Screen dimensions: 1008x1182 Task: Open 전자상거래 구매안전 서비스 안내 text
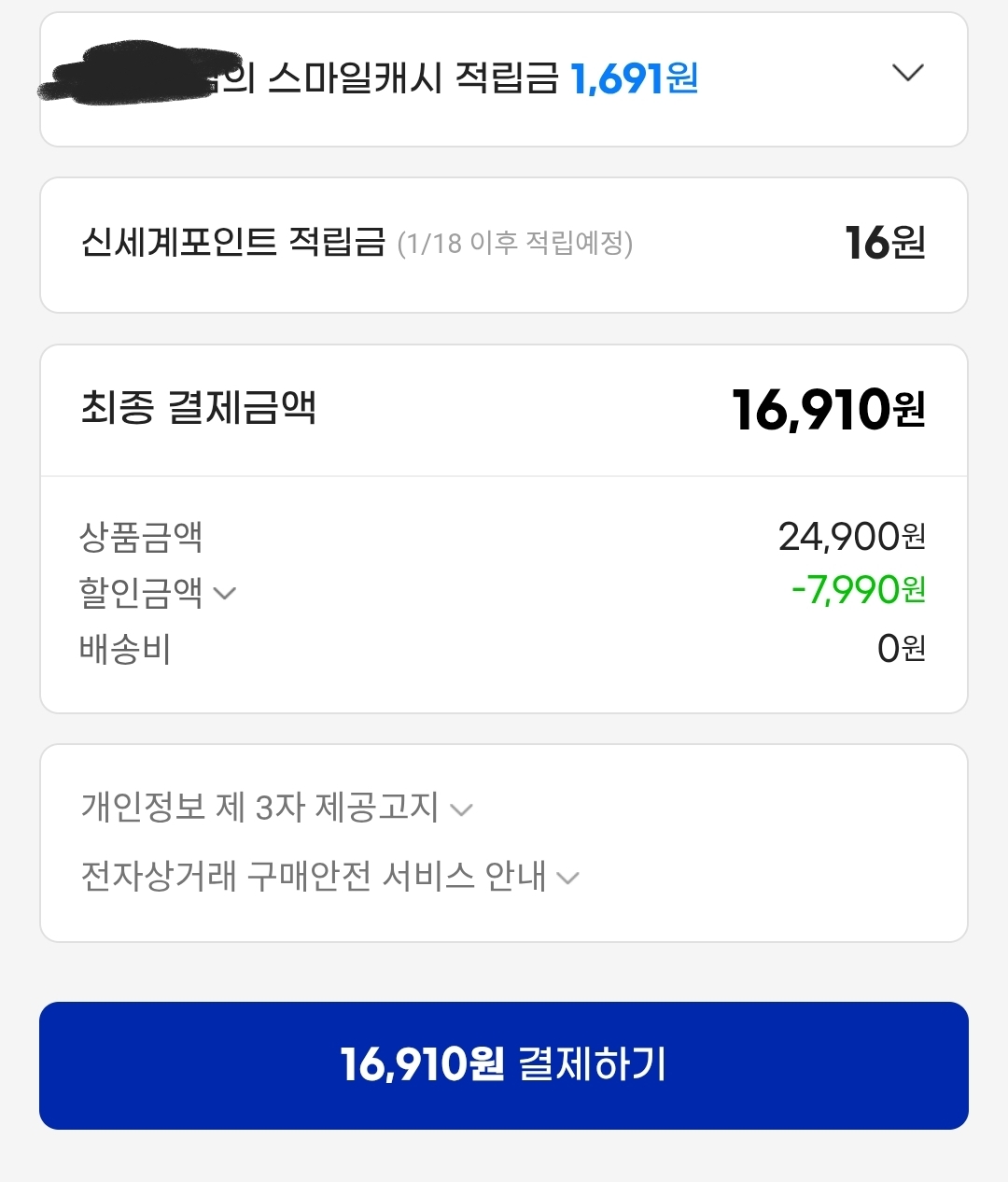point(314,876)
